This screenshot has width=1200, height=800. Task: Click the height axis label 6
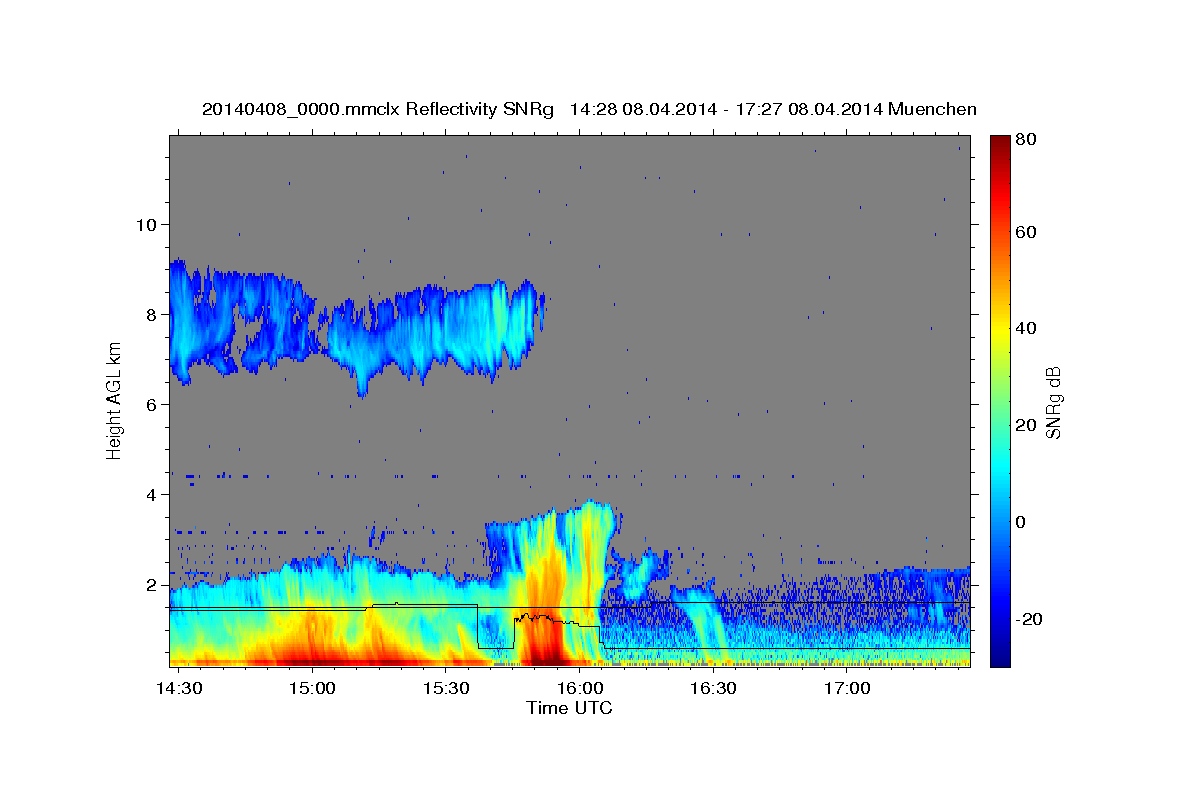[153, 405]
